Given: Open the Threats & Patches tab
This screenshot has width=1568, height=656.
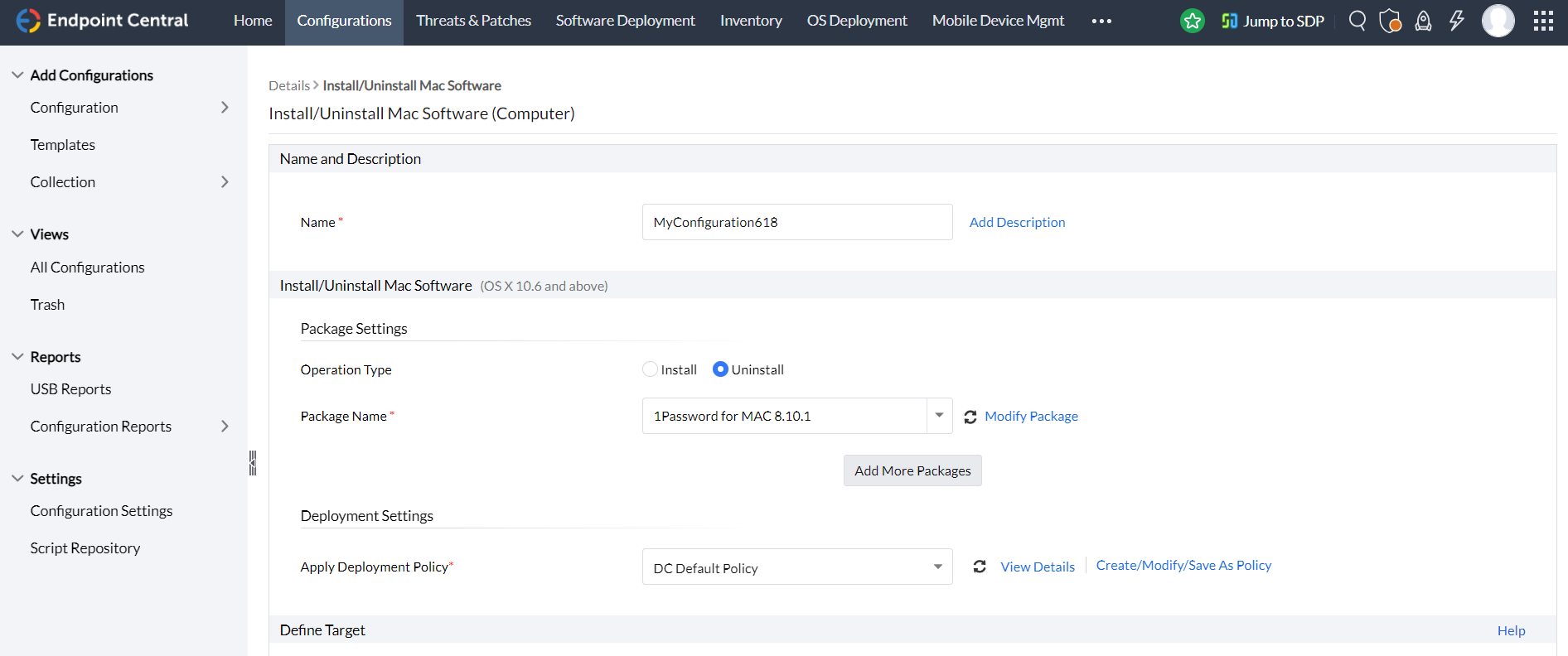Looking at the screenshot, I should point(473,21).
